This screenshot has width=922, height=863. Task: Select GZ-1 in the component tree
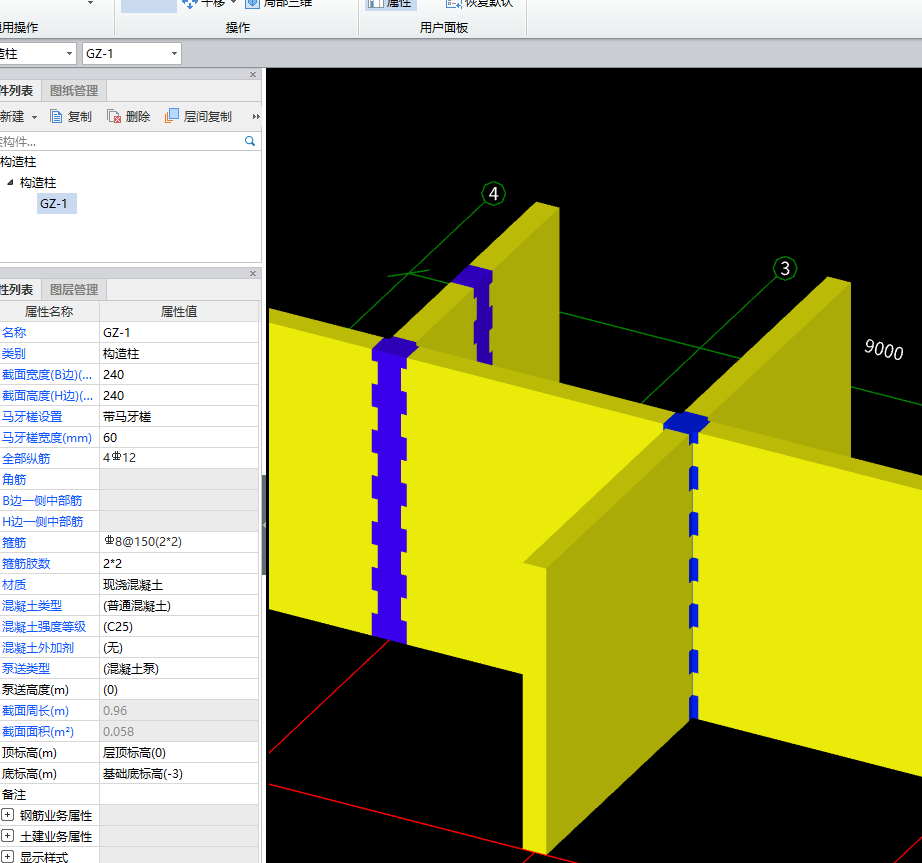(x=54, y=203)
